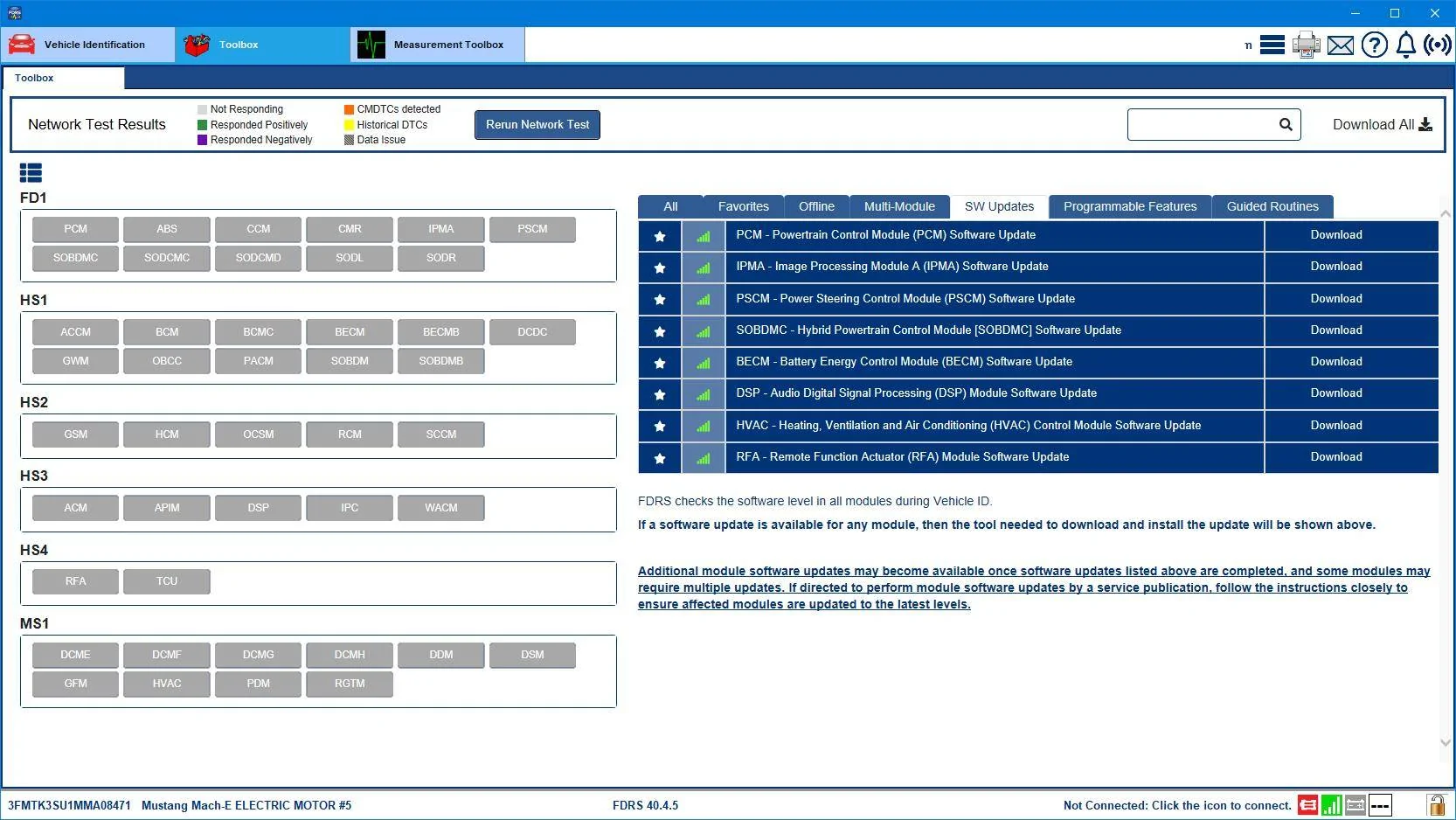
Task: Toggle star for HVAC software update
Action: click(x=660, y=426)
